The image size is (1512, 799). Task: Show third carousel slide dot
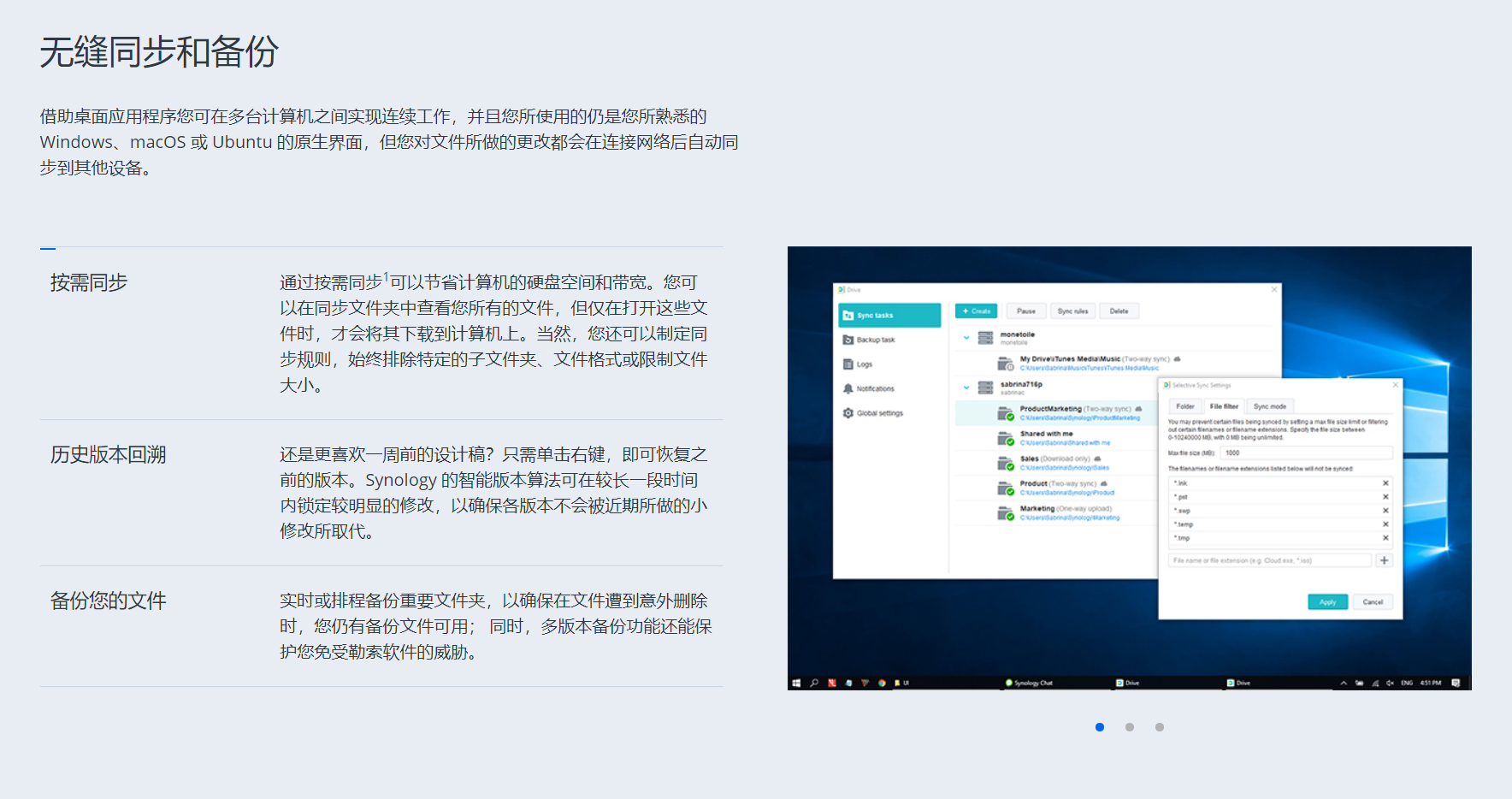pyautogui.click(x=1160, y=727)
